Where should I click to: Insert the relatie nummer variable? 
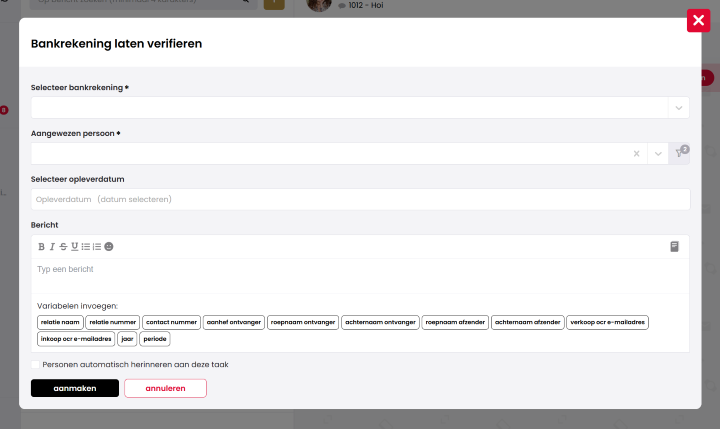tap(112, 322)
